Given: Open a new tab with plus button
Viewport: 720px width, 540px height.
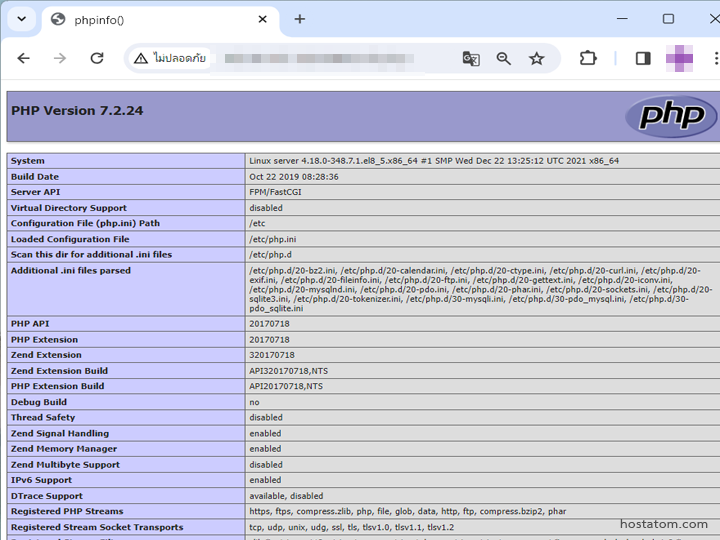Looking at the screenshot, I should pyautogui.click(x=300, y=19).
